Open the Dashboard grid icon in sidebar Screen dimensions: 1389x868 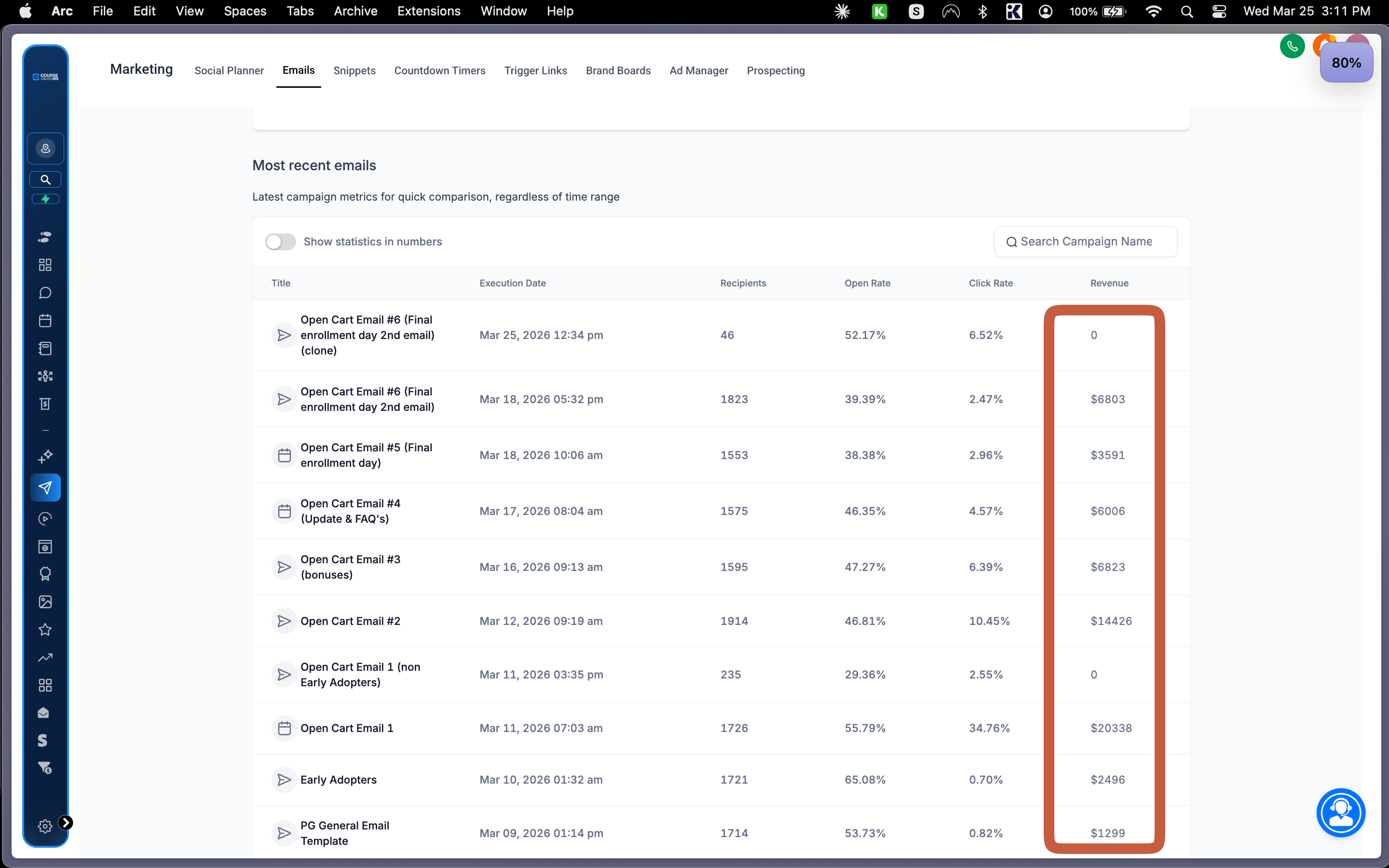click(x=45, y=265)
